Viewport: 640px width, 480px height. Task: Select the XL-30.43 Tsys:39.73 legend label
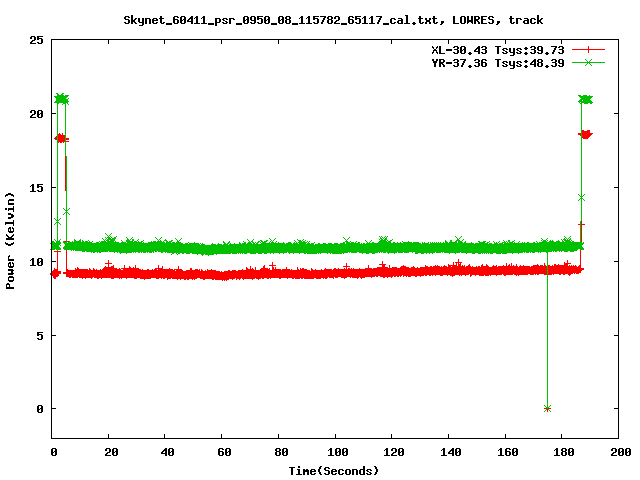click(498, 50)
